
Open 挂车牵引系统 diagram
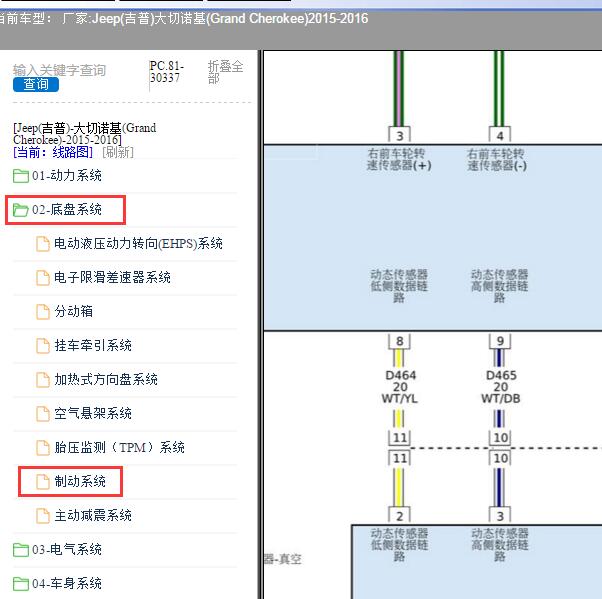click(x=93, y=345)
